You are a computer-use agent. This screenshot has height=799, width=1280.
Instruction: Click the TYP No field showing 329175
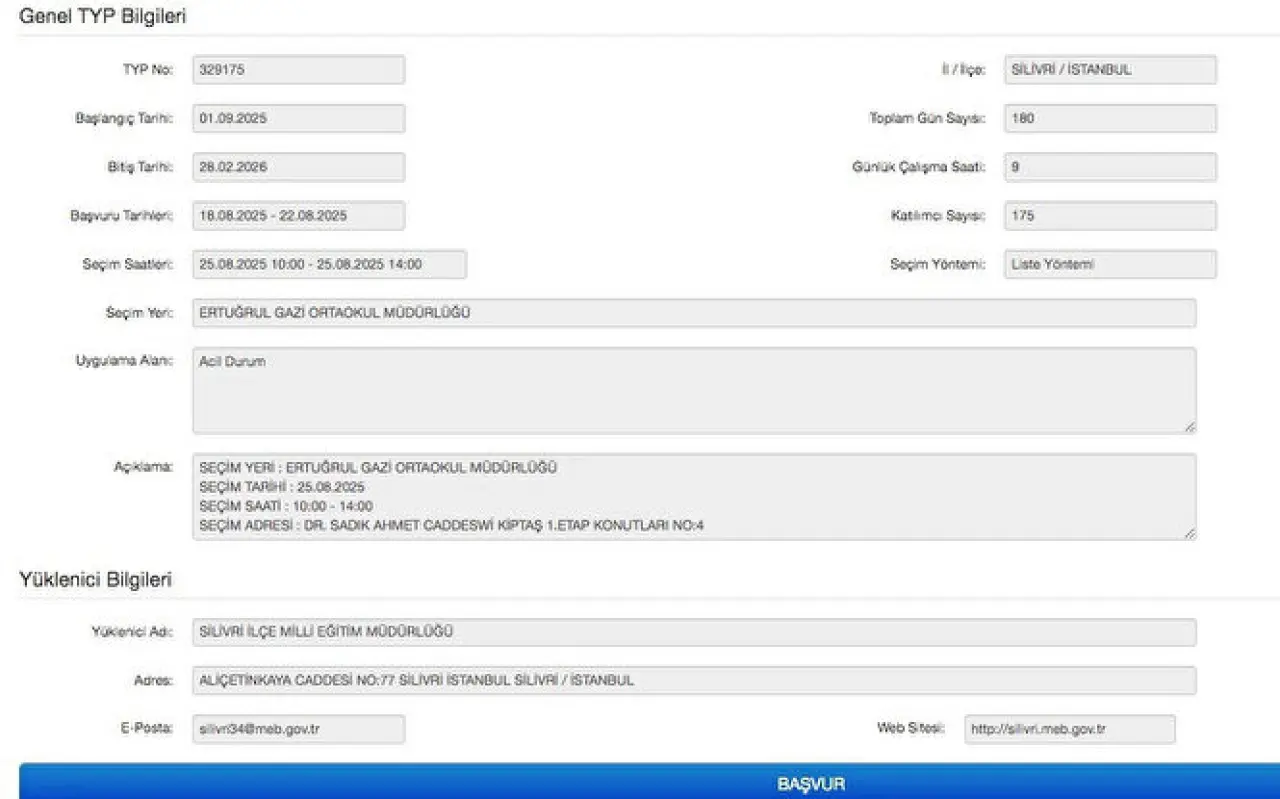[x=298, y=70]
